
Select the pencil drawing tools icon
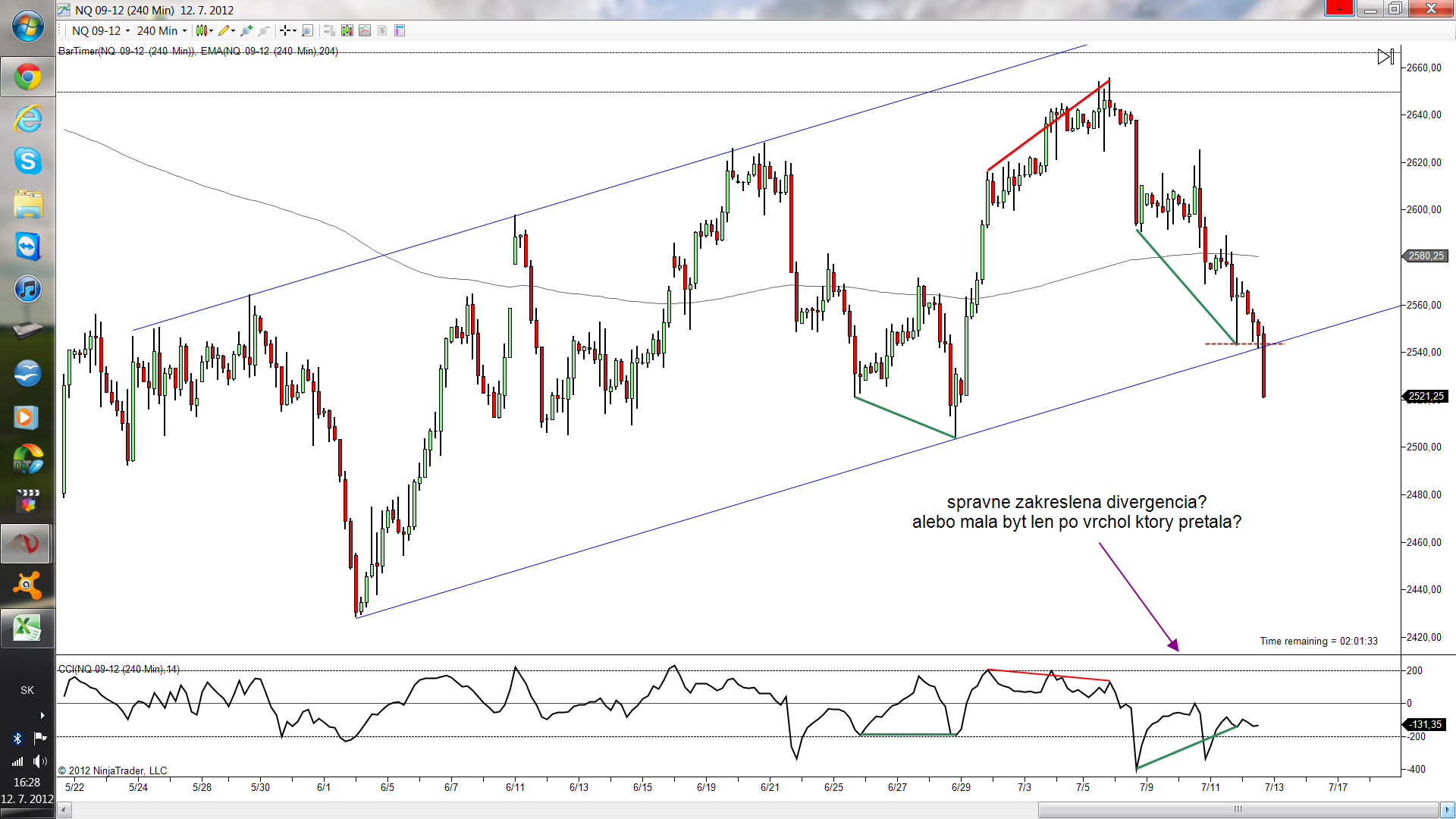tap(224, 30)
